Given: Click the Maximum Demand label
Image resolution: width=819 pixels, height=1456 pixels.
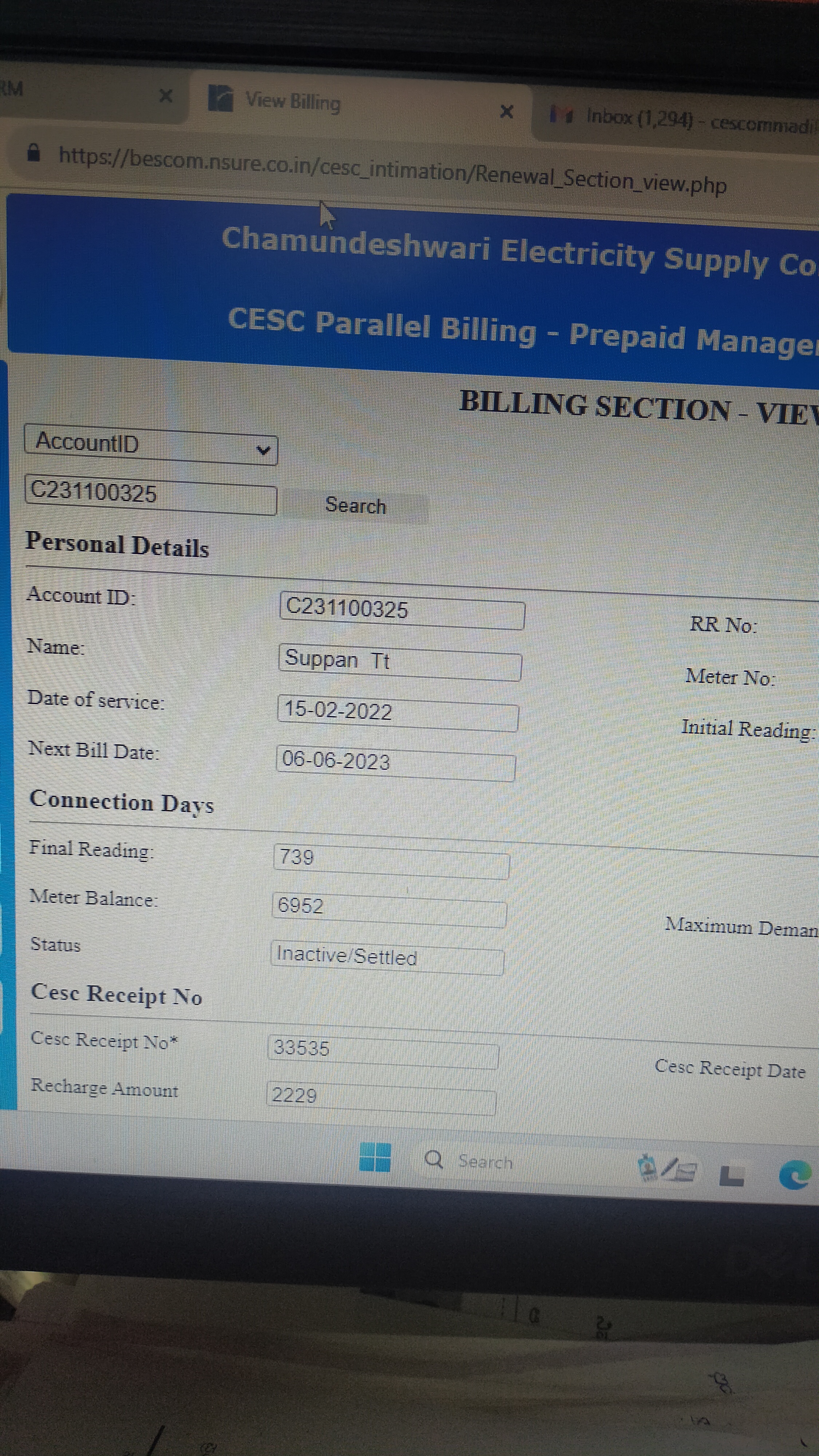Looking at the screenshot, I should [741, 927].
